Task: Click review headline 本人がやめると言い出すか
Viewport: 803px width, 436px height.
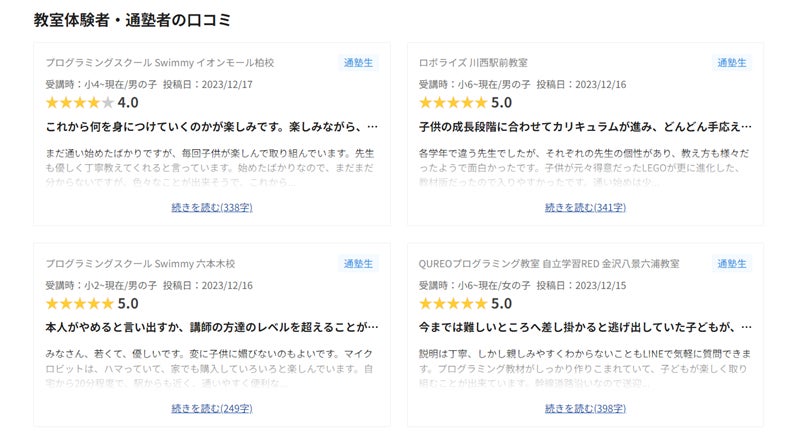Action: (212, 327)
